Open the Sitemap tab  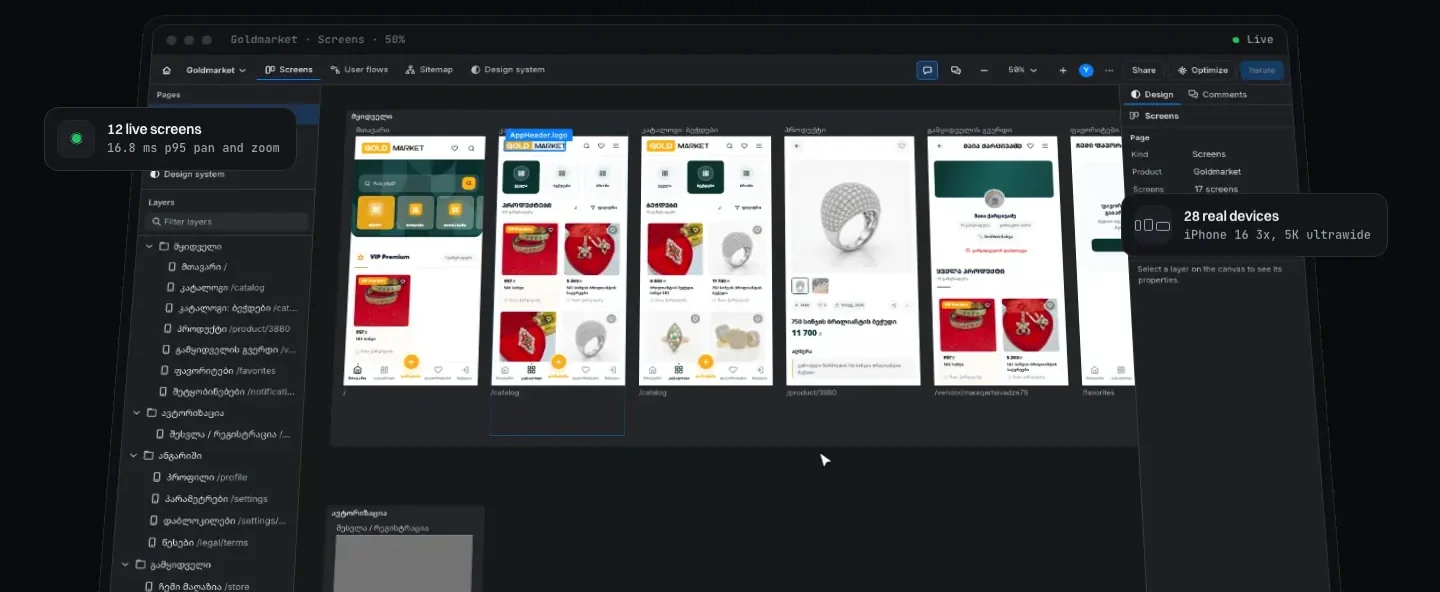[x=429, y=70]
